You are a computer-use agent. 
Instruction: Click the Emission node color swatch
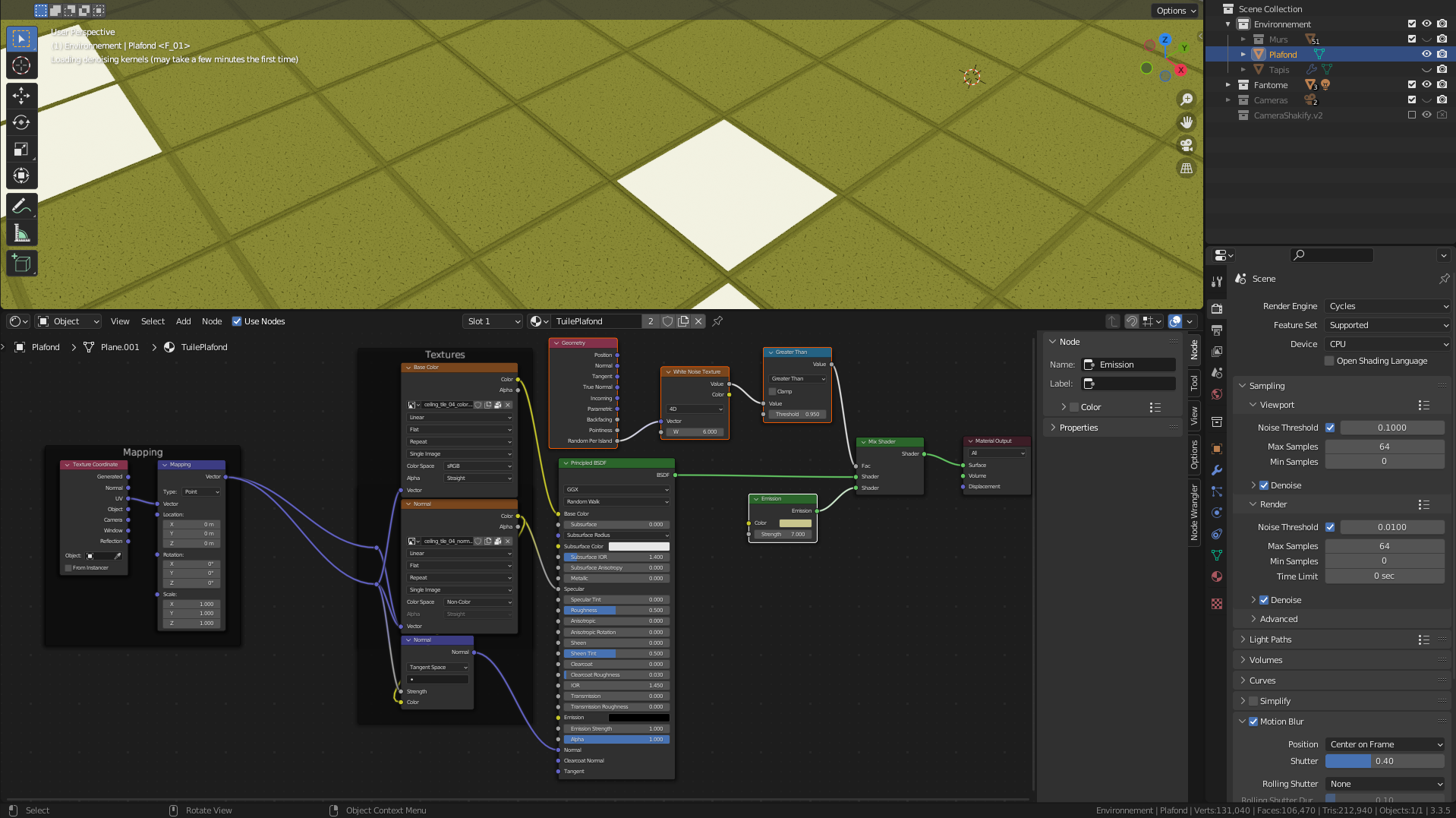[x=795, y=523]
